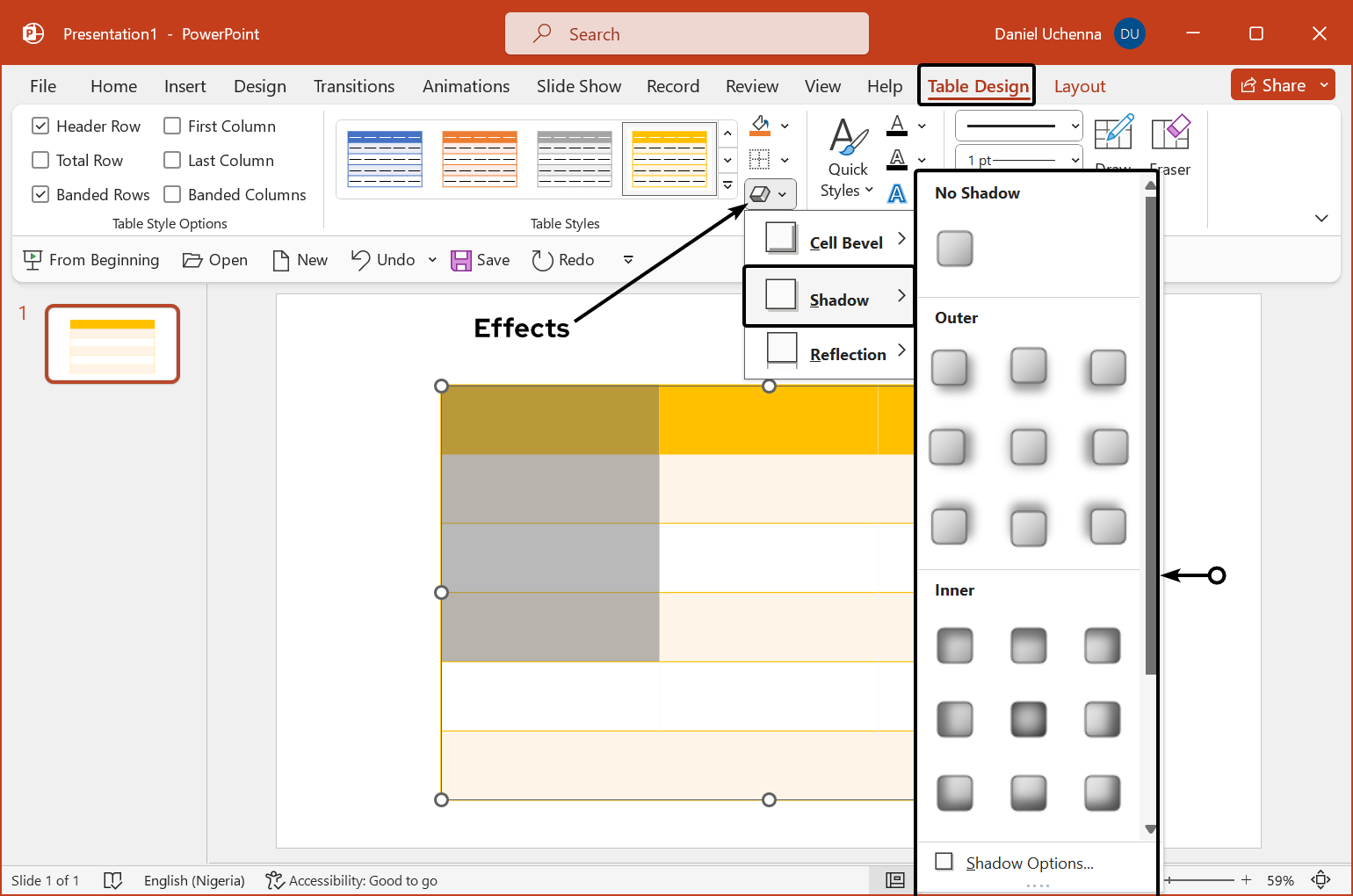Image resolution: width=1353 pixels, height=896 pixels.
Task: Select slide 1 thumbnail in panel
Action: pyautogui.click(x=112, y=344)
